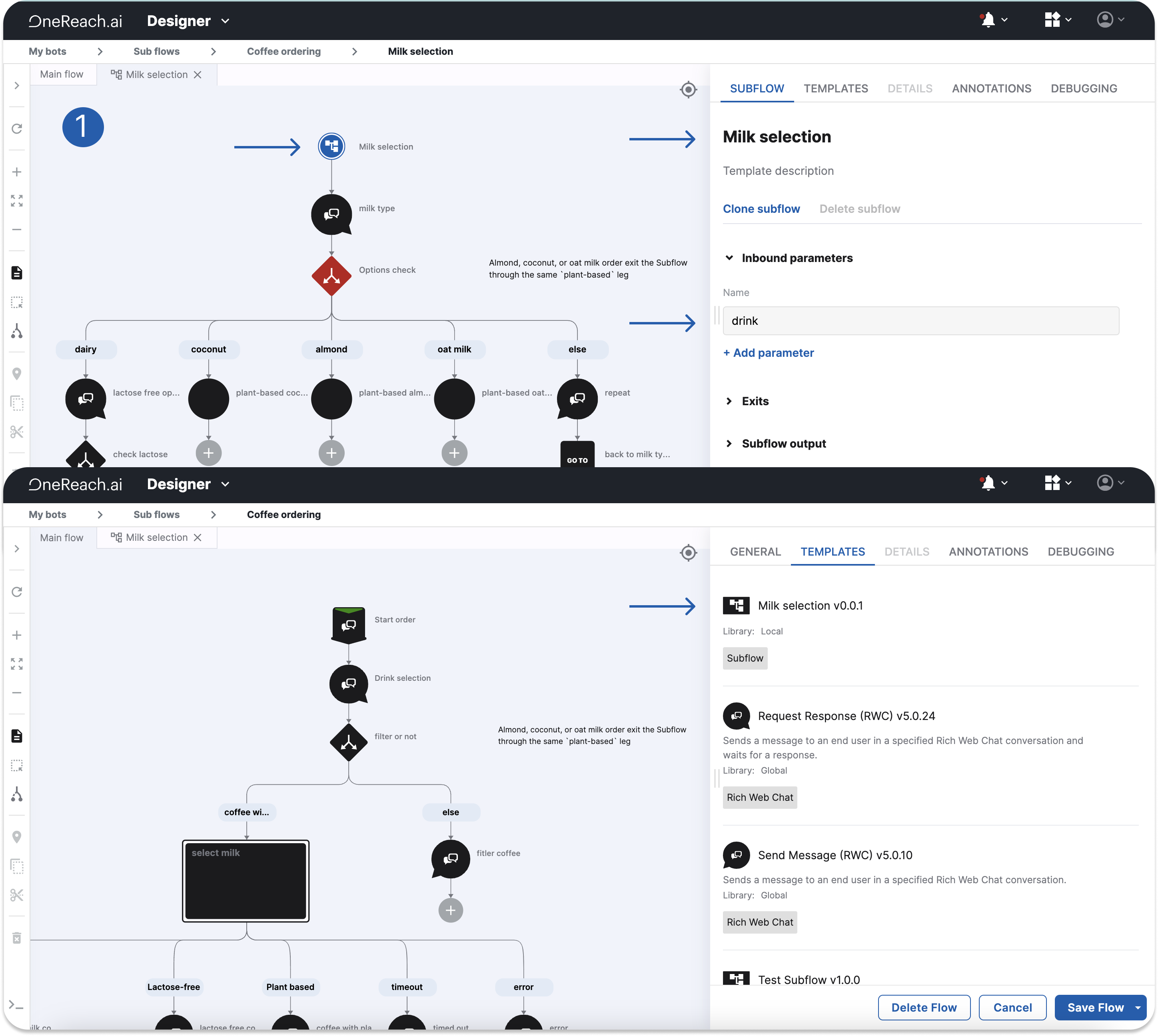Click the zoom in plus on the top left toolbar

[x=17, y=172]
